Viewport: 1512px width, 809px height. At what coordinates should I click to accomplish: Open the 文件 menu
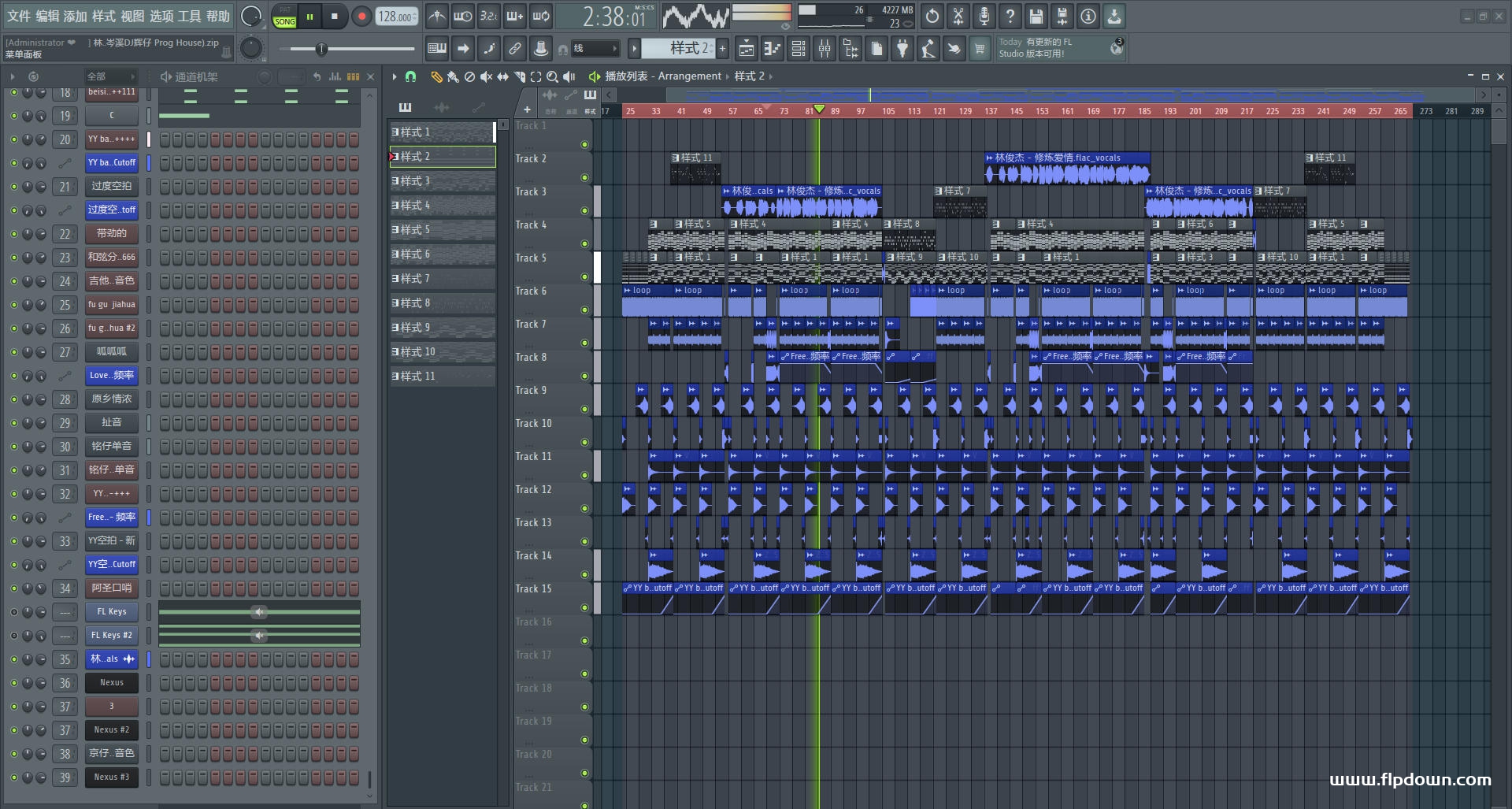tap(19, 16)
